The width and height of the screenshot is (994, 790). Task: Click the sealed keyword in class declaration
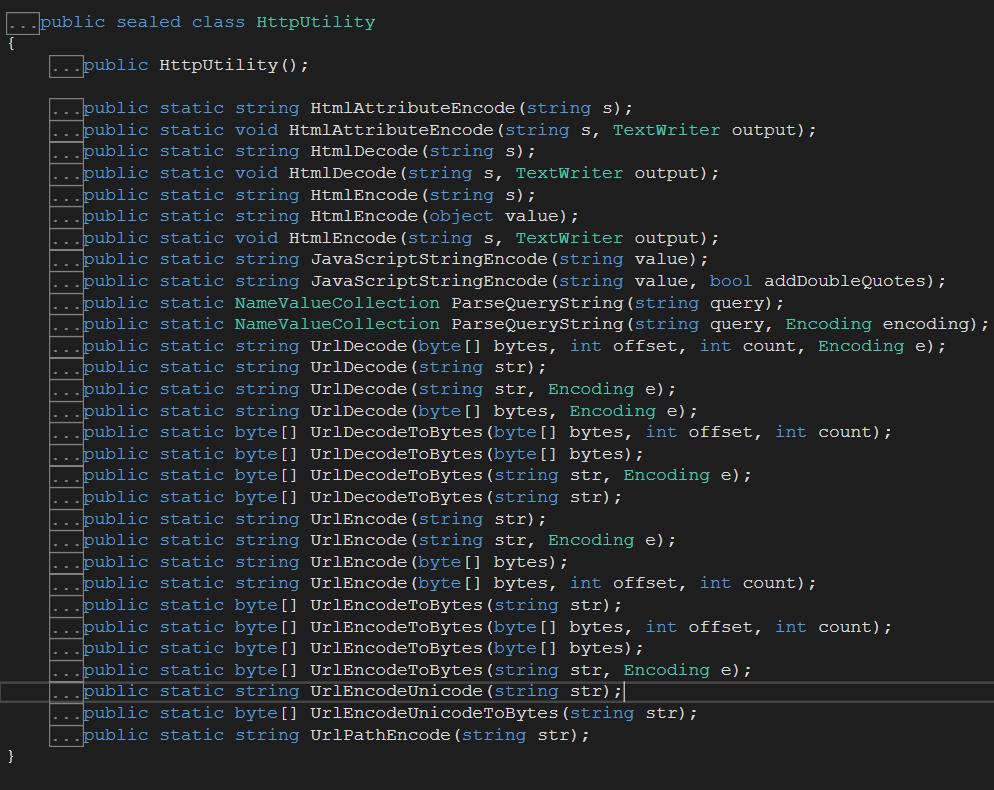(148, 22)
